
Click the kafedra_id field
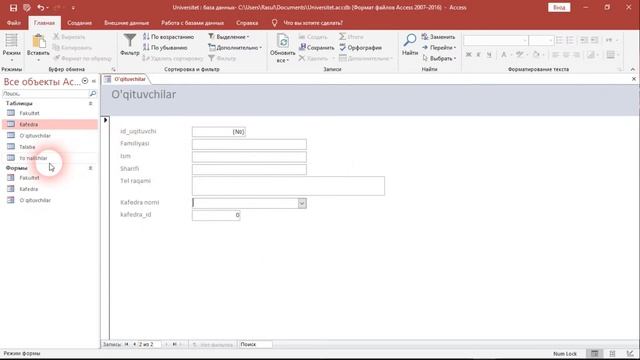tap(216, 215)
